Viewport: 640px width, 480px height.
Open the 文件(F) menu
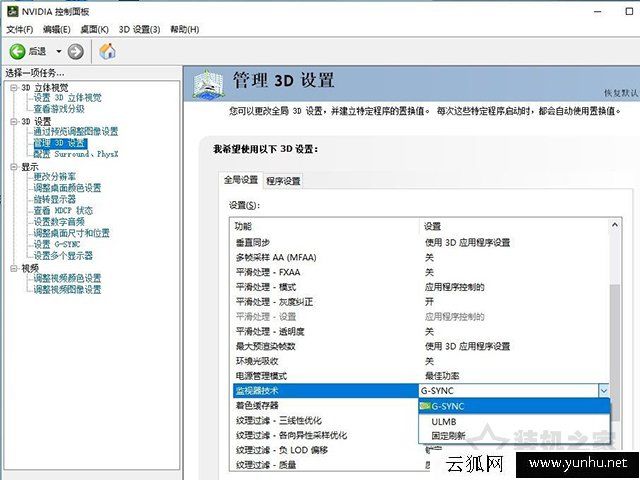[20, 29]
